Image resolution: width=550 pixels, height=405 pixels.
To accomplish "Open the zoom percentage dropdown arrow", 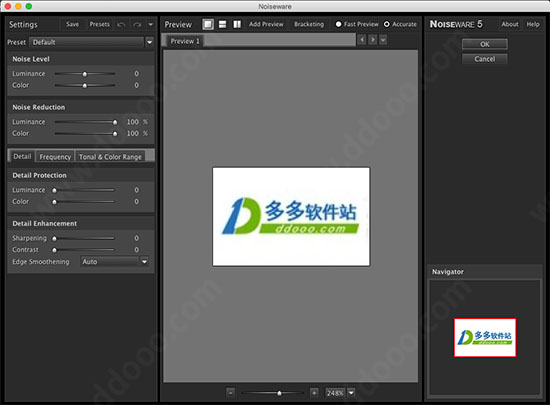I will [x=351, y=393].
